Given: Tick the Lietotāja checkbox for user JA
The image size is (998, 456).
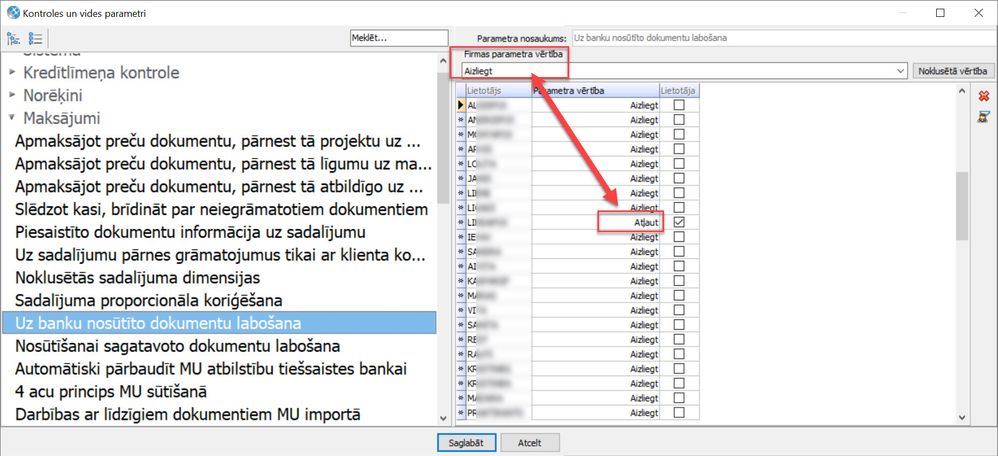Looking at the screenshot, I should click(679, 178).
